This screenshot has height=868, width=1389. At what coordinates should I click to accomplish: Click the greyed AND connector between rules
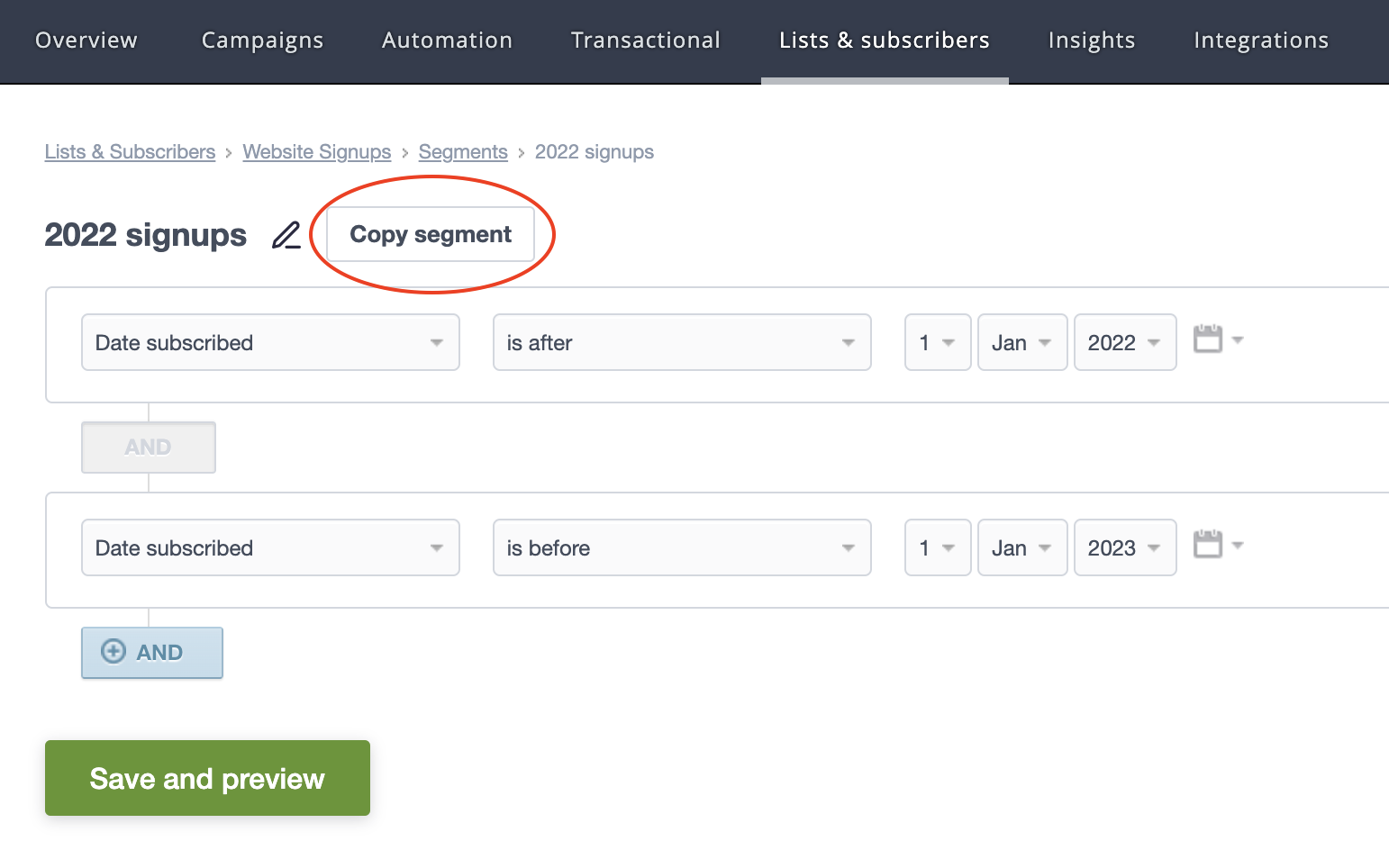[149, 448]
